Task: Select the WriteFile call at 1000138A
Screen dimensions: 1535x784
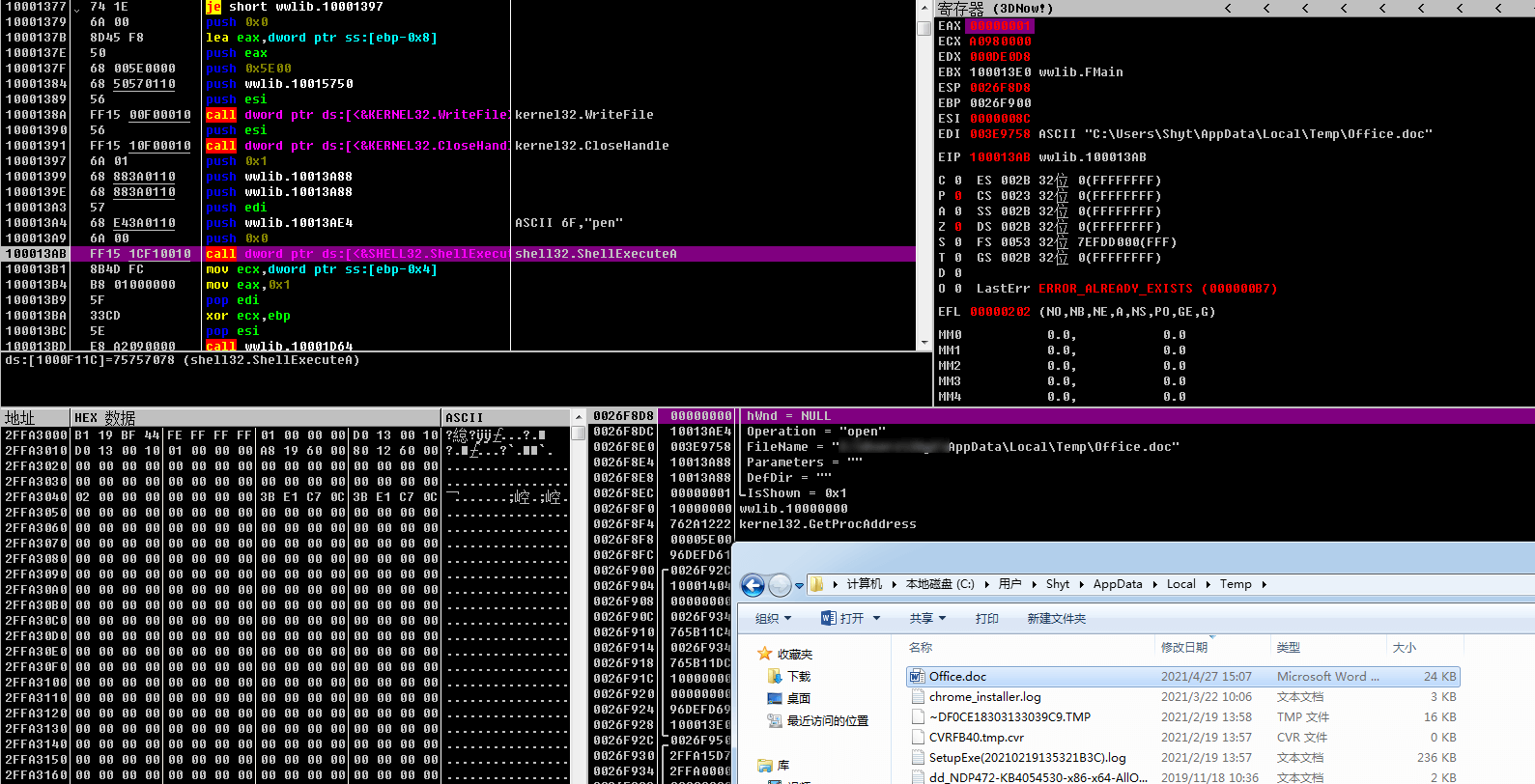Action: (458, 115)
